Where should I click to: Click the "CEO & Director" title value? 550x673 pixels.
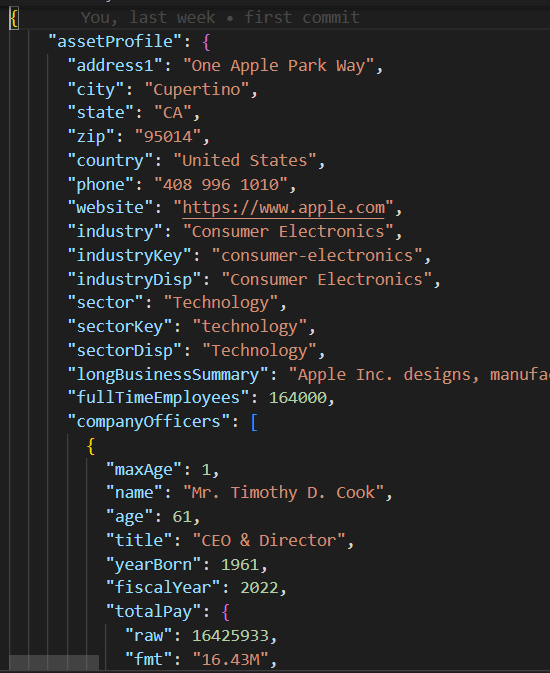tap(269, 541)
